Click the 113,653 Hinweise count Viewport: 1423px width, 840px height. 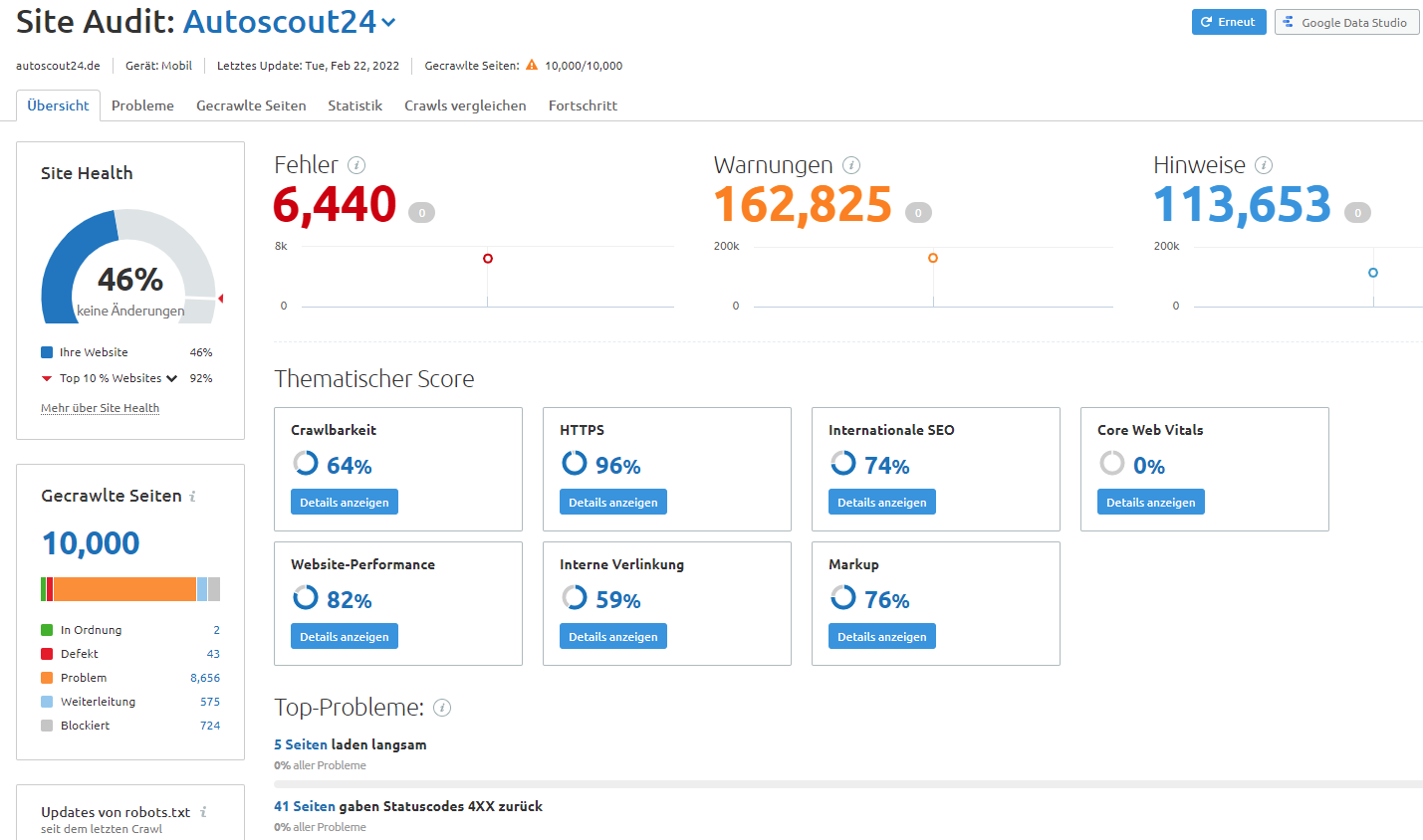click(1242, 204)
